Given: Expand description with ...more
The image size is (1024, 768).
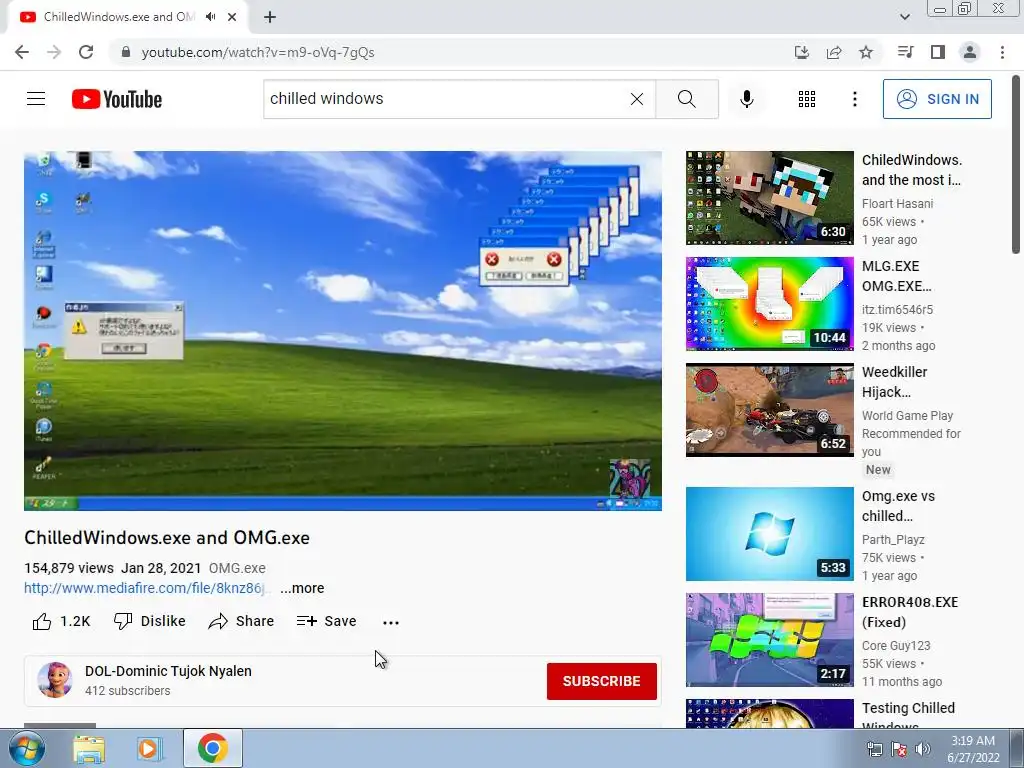Looking at the screenshot, I should point(302,588).
